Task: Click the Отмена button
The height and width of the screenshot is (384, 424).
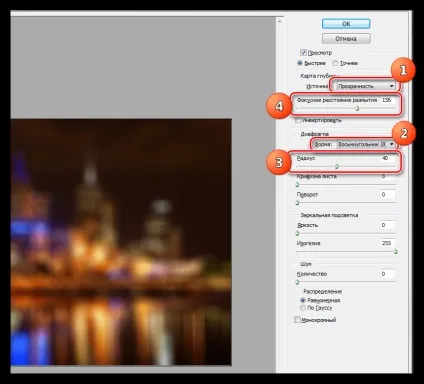Action: tap(346, 39)
